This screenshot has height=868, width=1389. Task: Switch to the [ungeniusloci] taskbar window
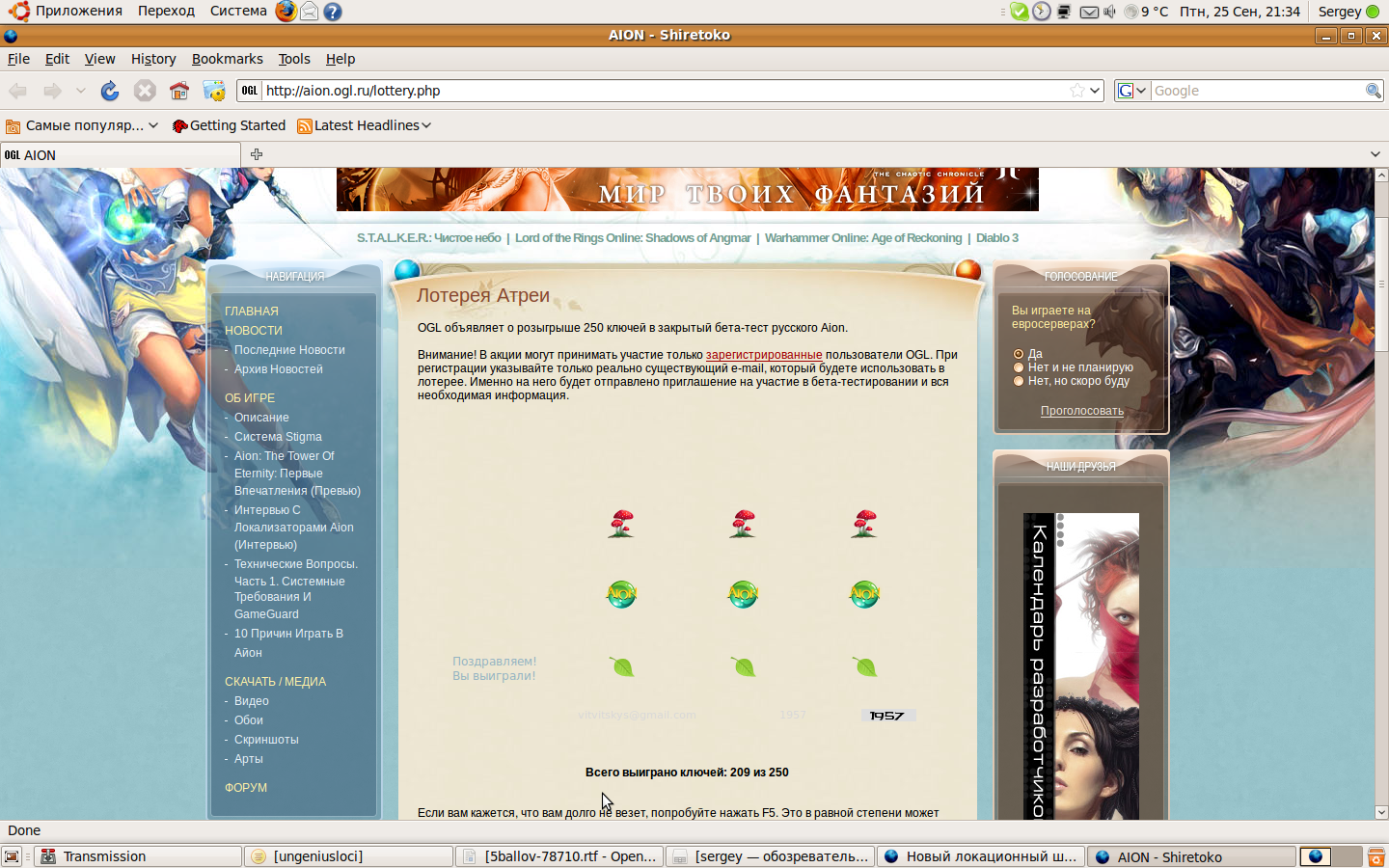[349, 856]
